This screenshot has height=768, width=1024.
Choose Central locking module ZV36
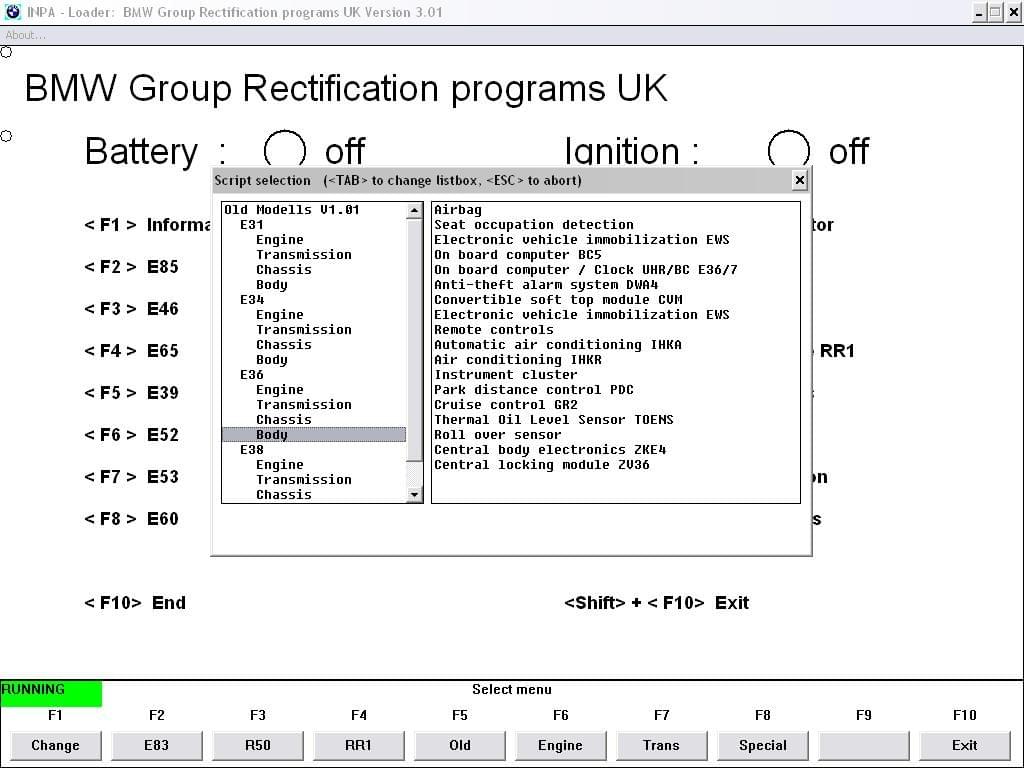[542, 465]
